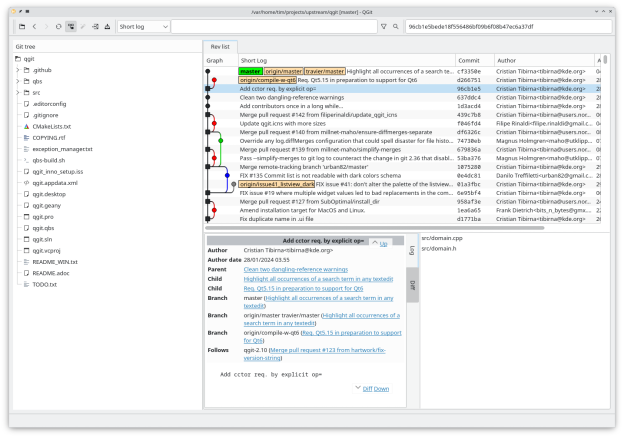The width and height of the screenshot is (624, 438).
Task: Switch to the vertical Diff tab
Action: [412, 285]
